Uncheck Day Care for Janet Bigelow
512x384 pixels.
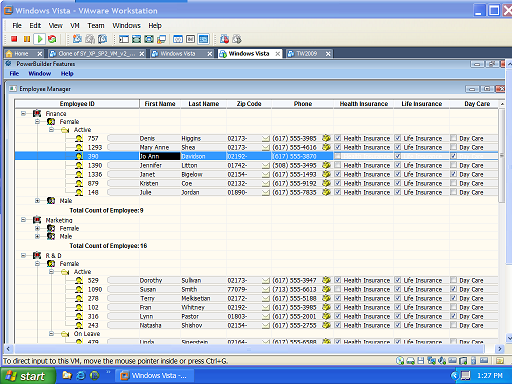pos(453,174)
